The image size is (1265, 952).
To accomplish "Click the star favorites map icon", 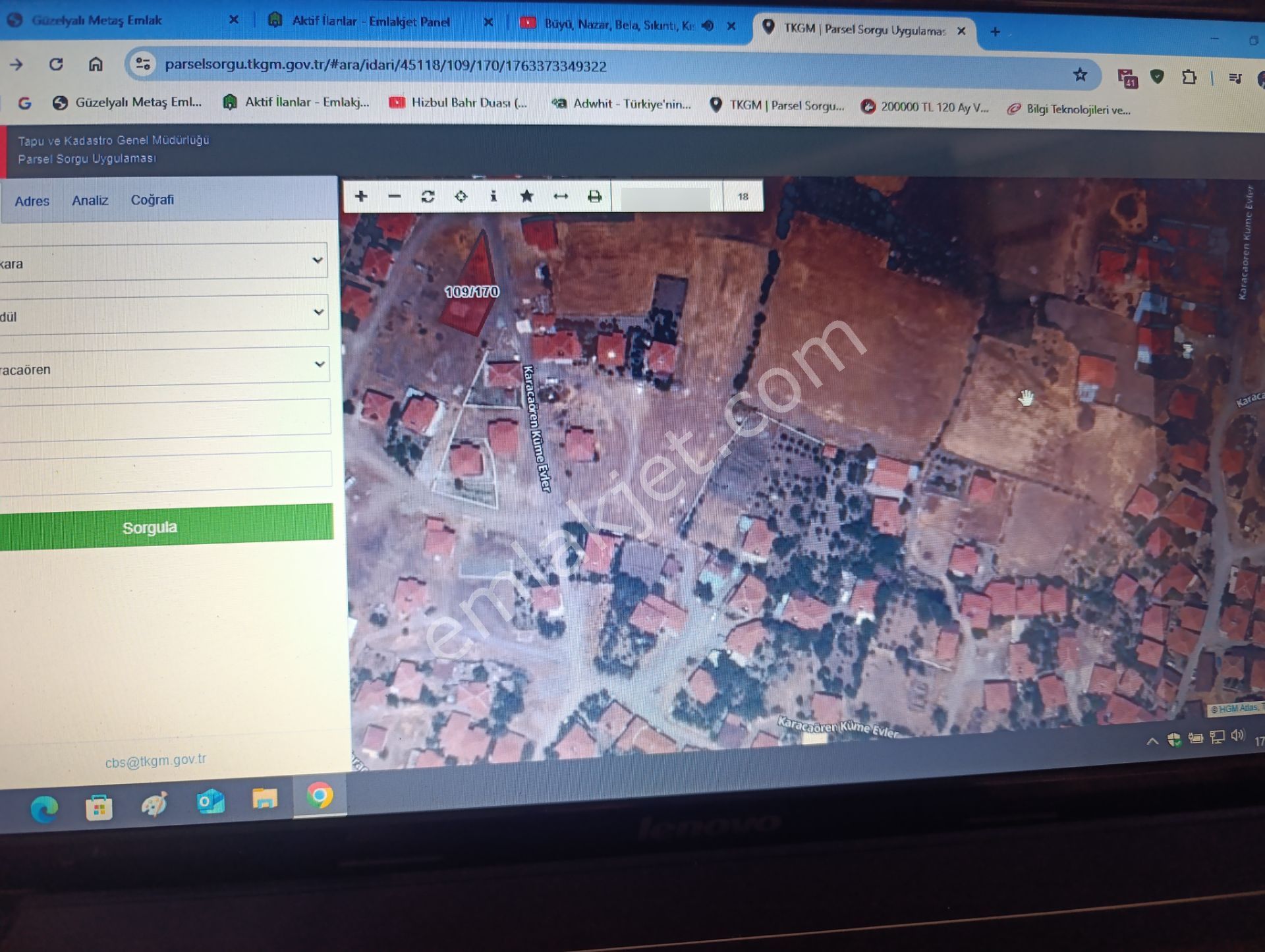I will [526, 196].
